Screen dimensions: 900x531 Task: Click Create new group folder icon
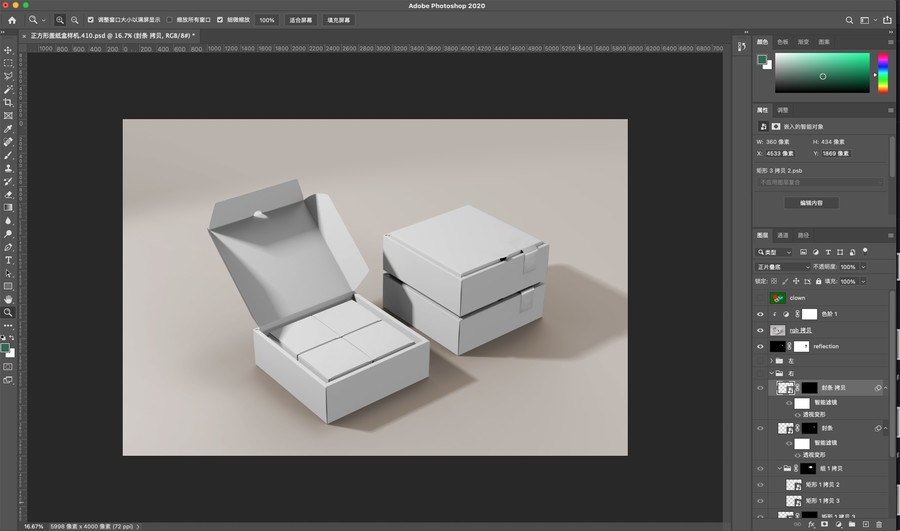coord(852,524)
